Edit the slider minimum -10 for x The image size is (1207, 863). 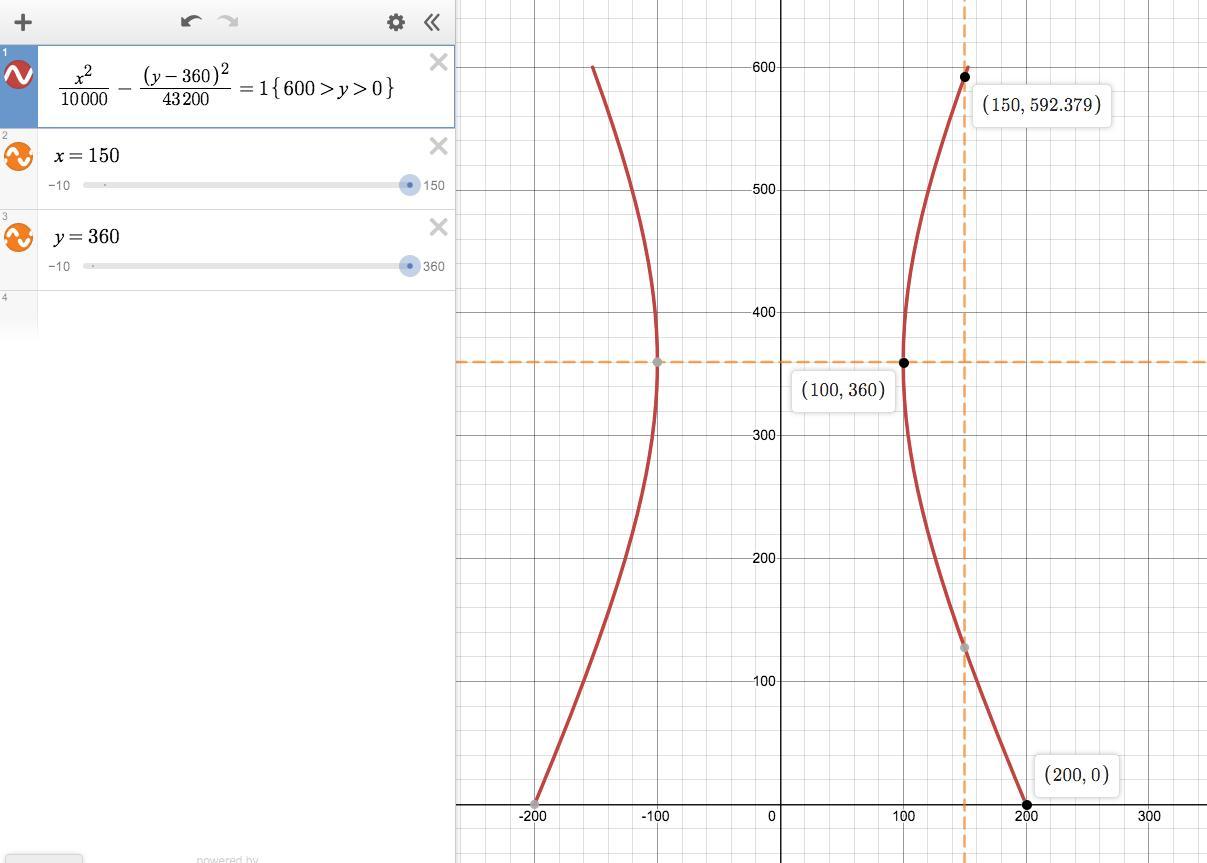[x=59, y=186]
